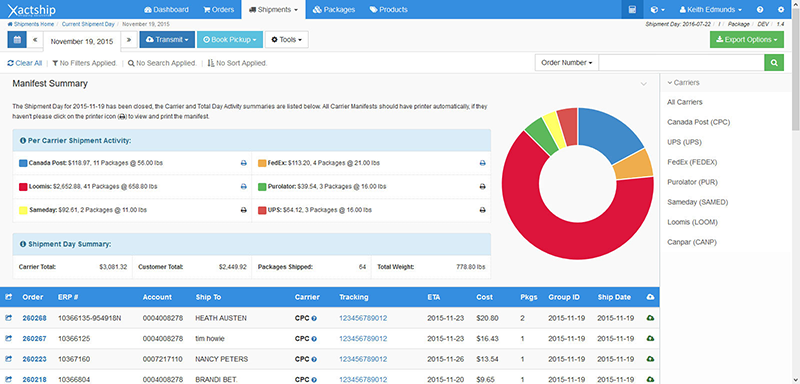Open the Book Pickup dropdown

point(230,39)
